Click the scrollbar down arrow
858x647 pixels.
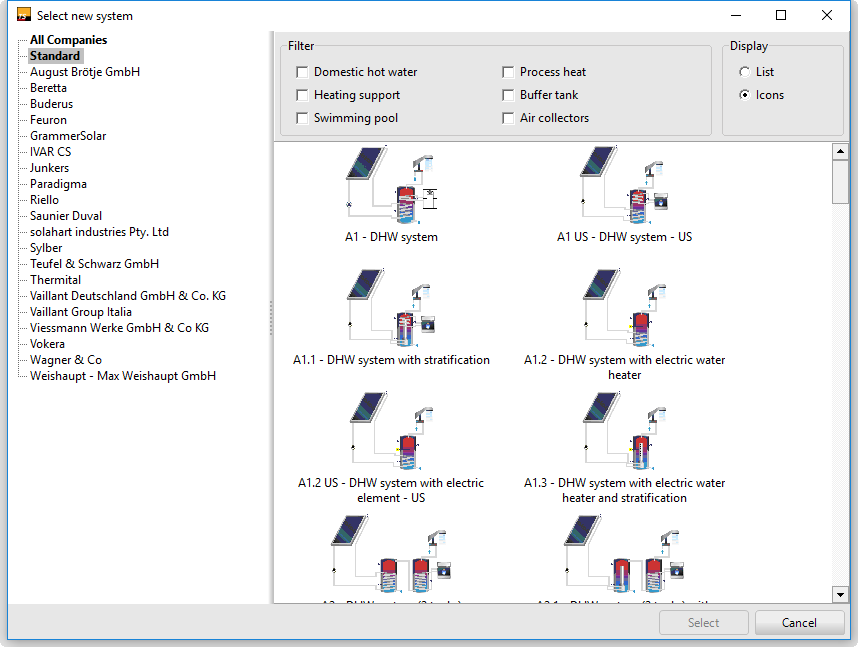point(840,594)
